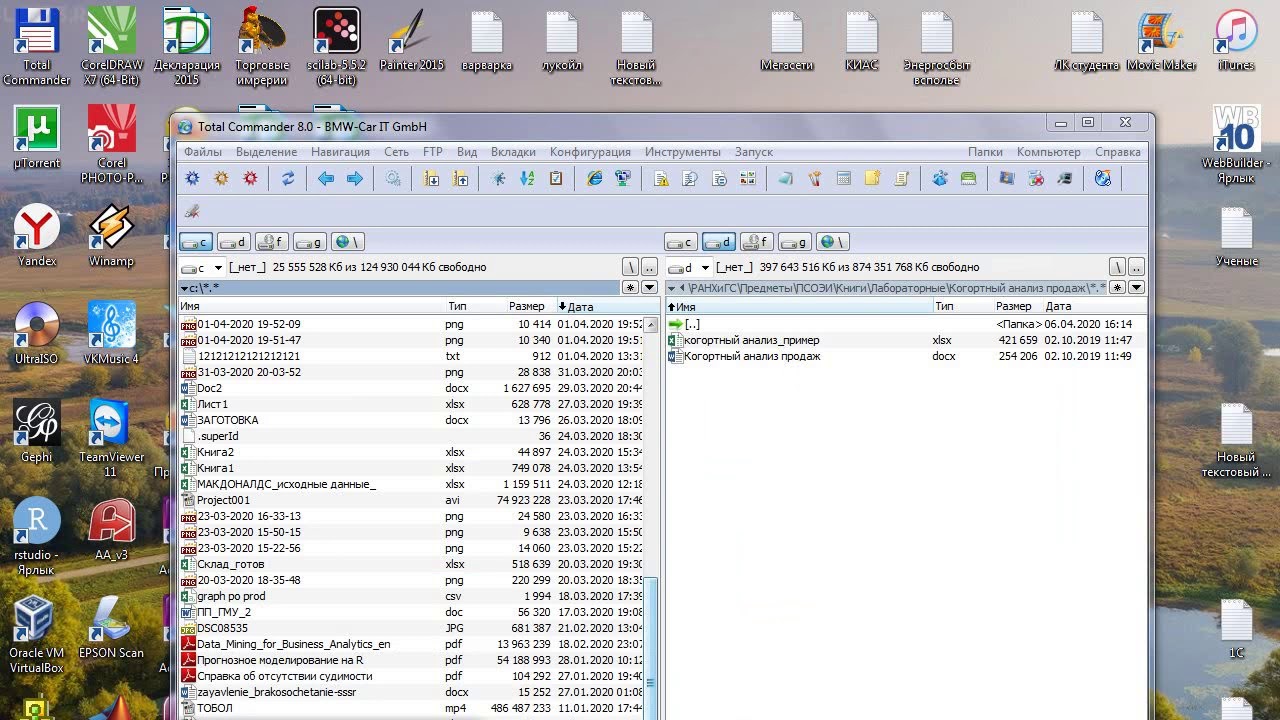Image resolution: width=1280 pixels, height=720 pixels.
Task: Click the Internet Explorer toolbar icon
Action: [x=595, y=179]
